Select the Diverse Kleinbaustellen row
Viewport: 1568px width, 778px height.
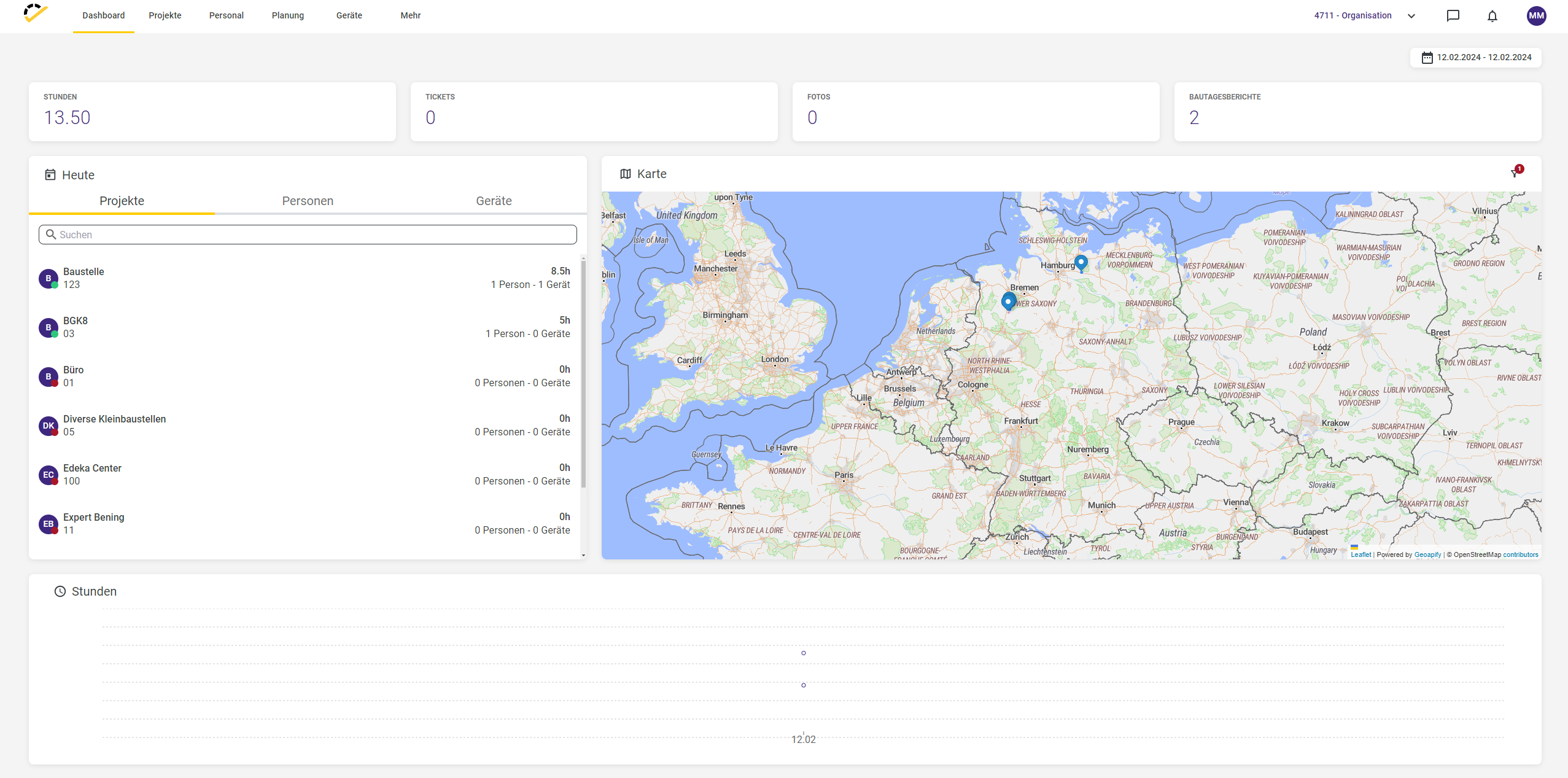tap(305, 426)
